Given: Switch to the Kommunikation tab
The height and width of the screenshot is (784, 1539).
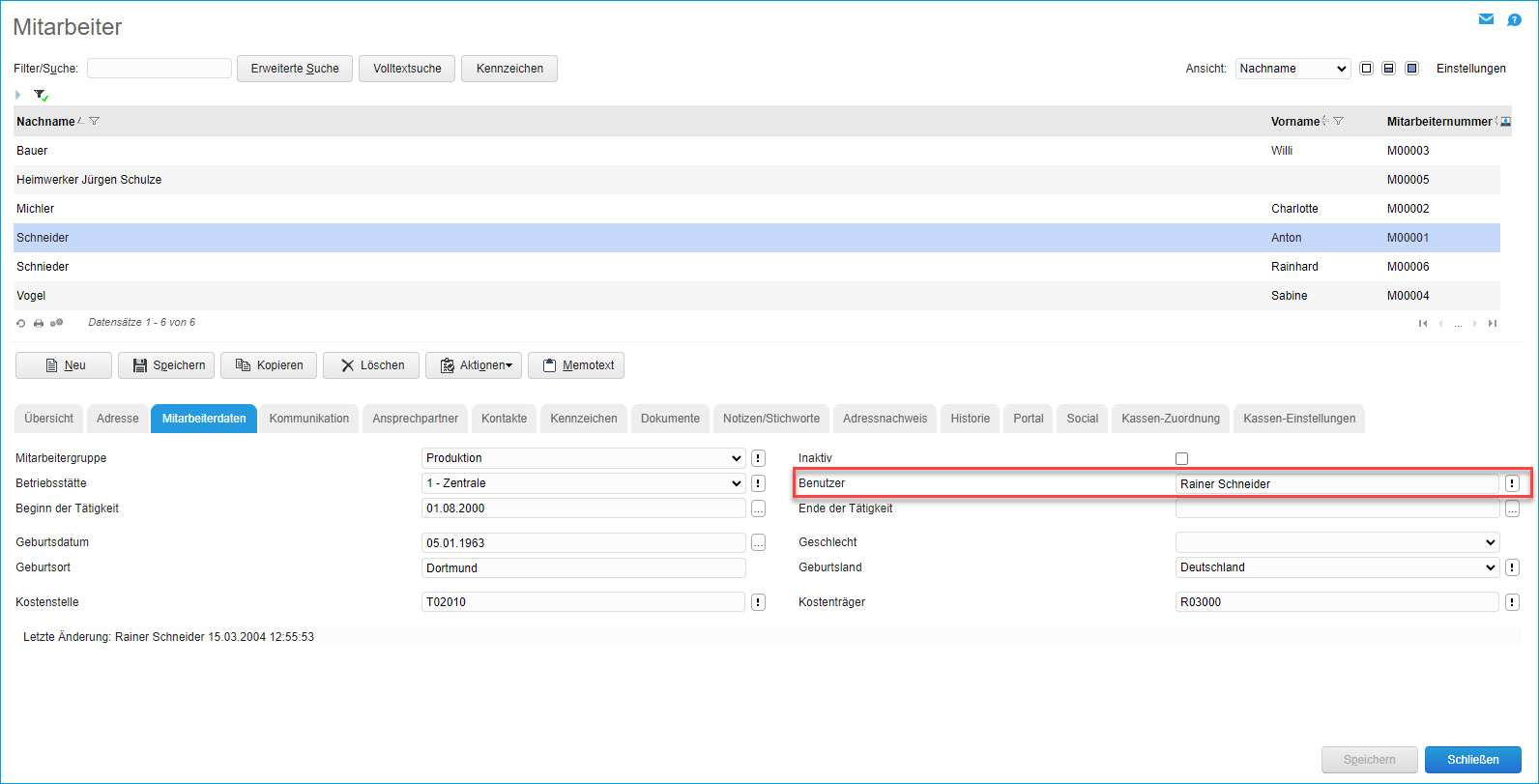Looking at the screenshot, I should click(308, 419).
